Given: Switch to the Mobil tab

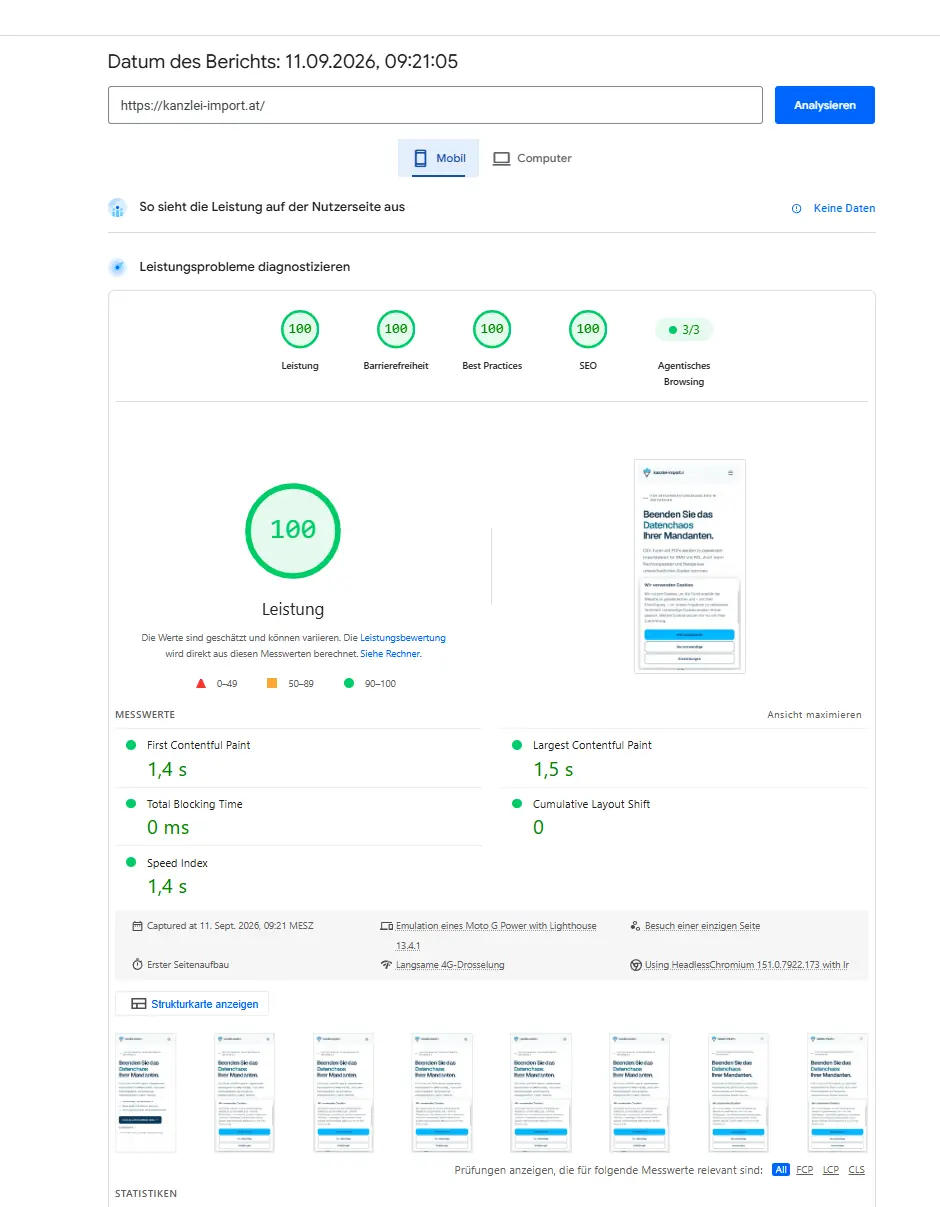Looking at the screenshot, I should [438, 158].
